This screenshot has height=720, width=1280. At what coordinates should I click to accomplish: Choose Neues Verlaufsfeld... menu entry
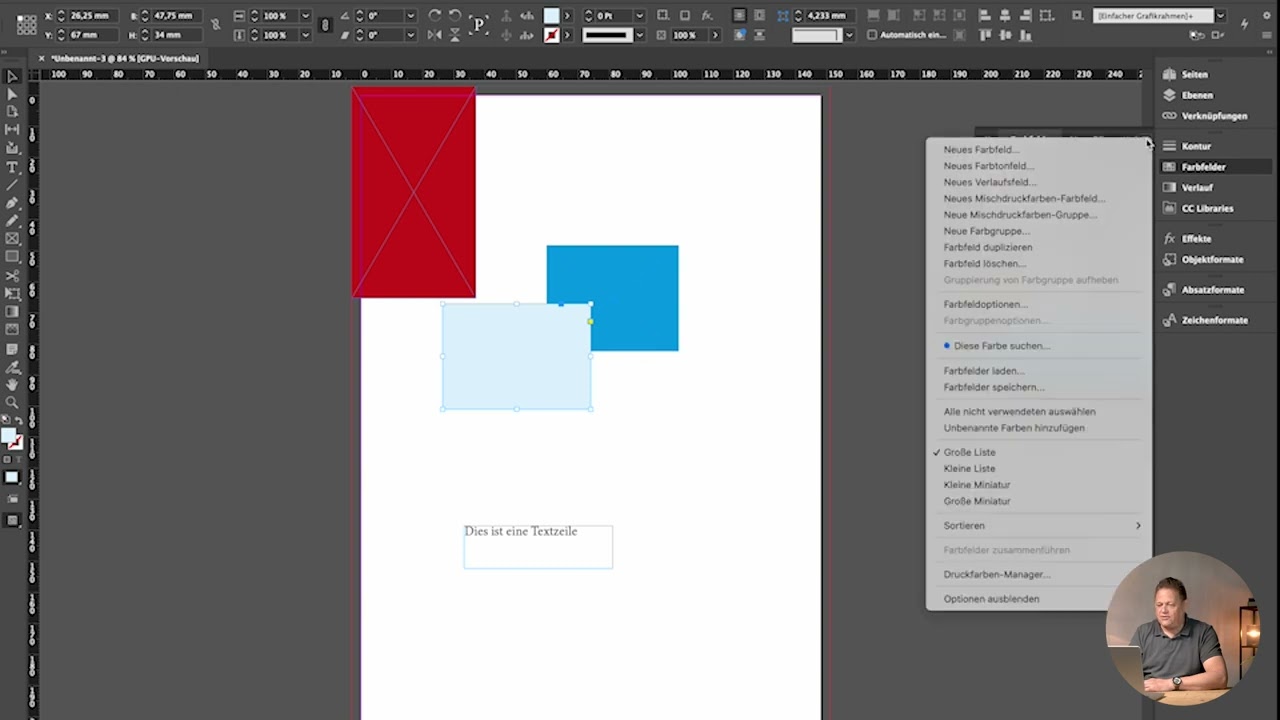[990, 182]
